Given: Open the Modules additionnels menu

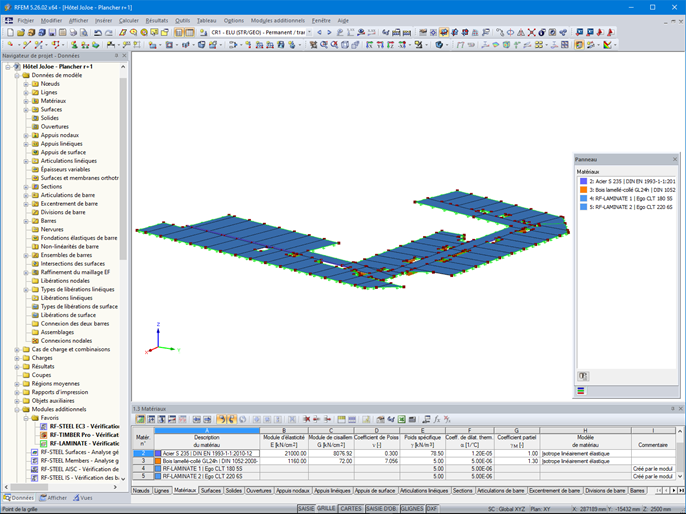Looking at the screenshot, I should coord(277,21).
